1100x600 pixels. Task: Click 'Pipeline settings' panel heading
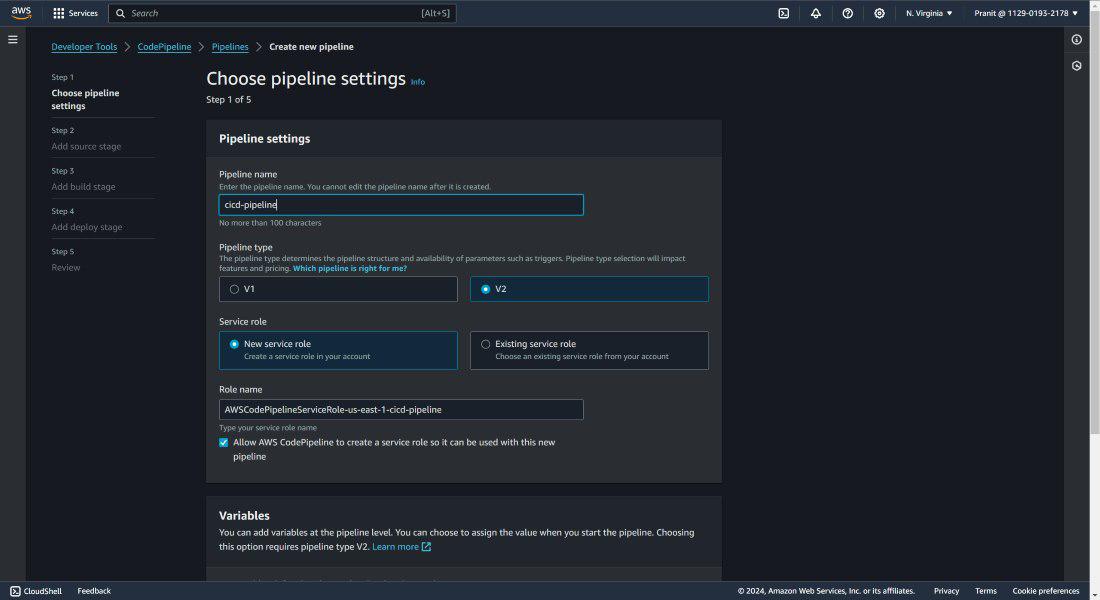pyautogui.click(x=264, y=139)
